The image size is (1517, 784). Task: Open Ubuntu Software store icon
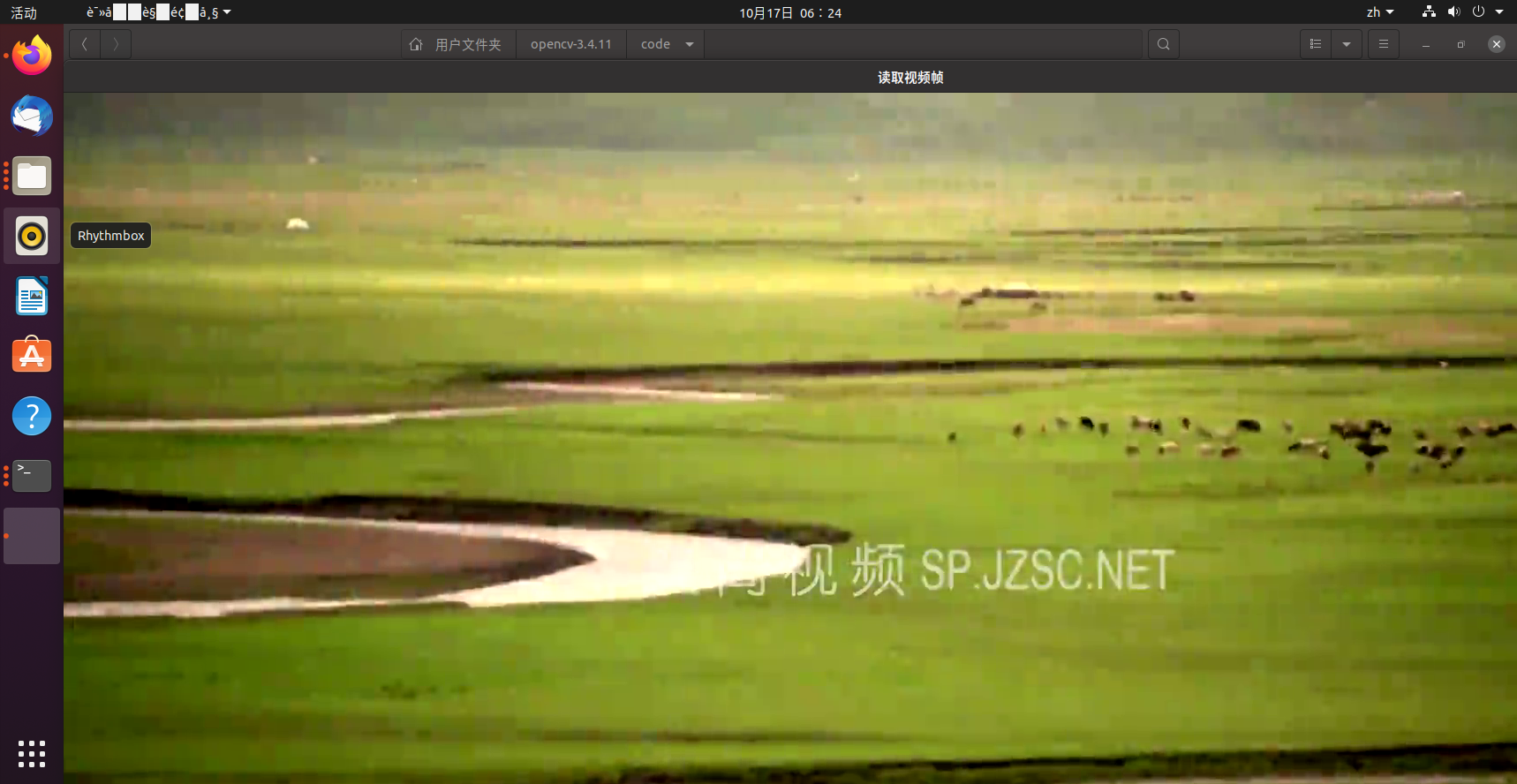pos(32,356)
